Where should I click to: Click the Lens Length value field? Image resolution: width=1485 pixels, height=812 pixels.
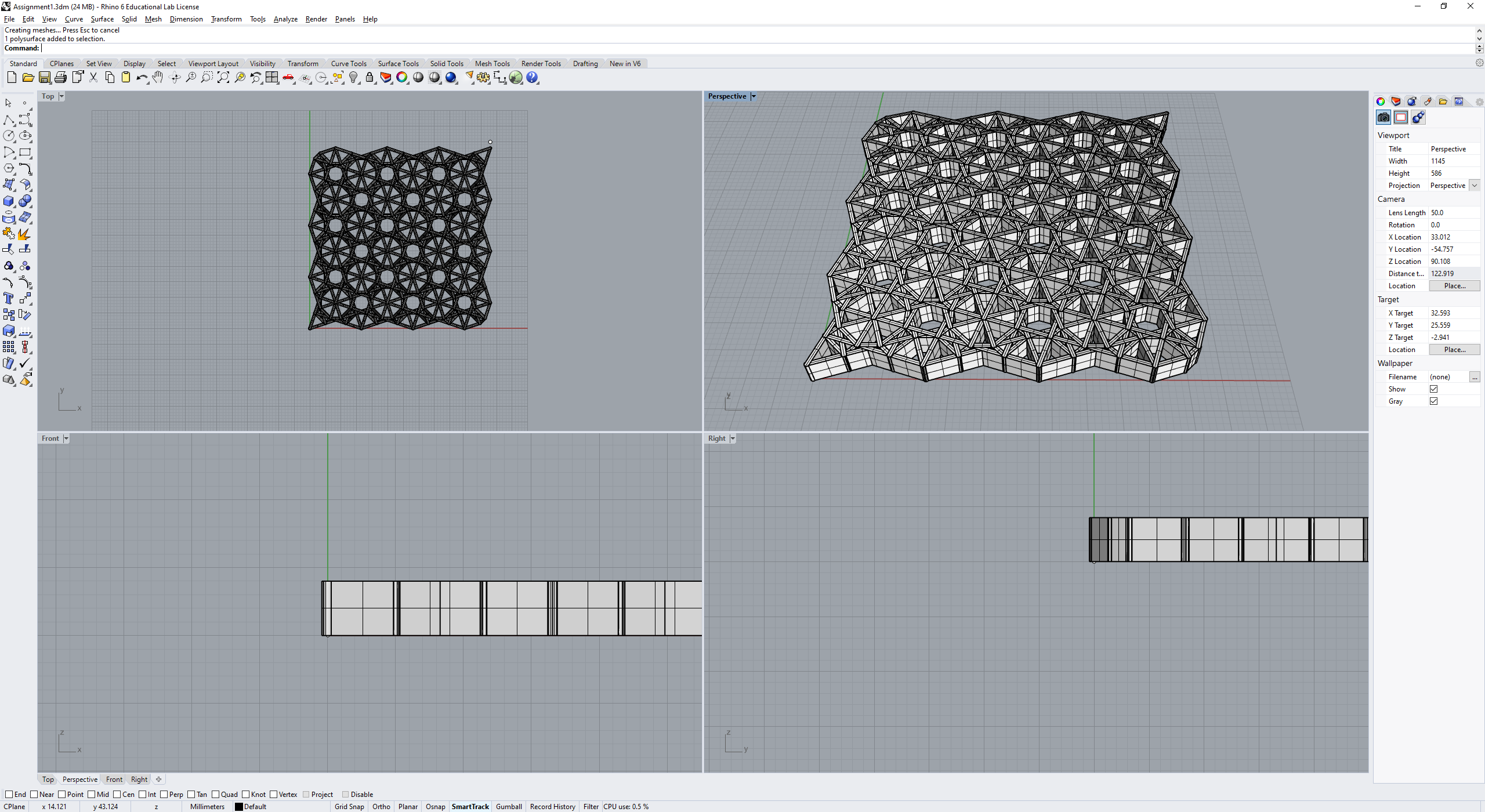[1454, 213]
